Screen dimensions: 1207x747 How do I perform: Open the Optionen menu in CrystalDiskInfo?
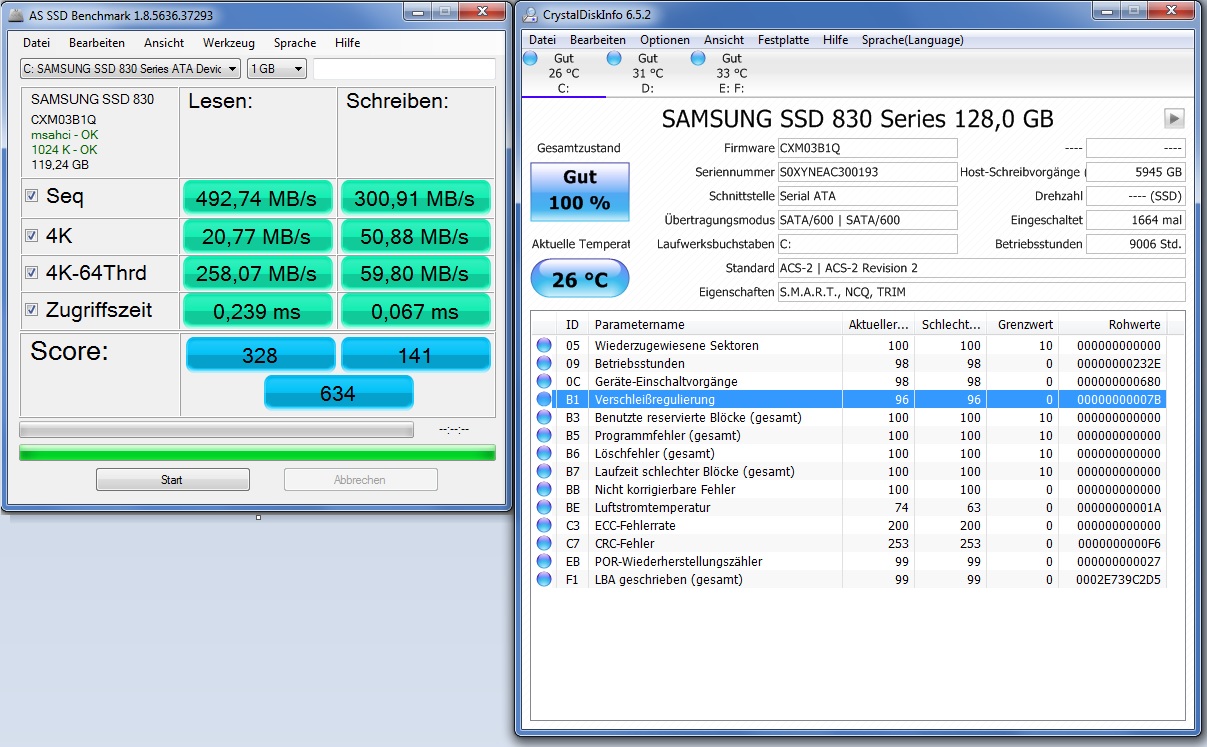(665, 40)
